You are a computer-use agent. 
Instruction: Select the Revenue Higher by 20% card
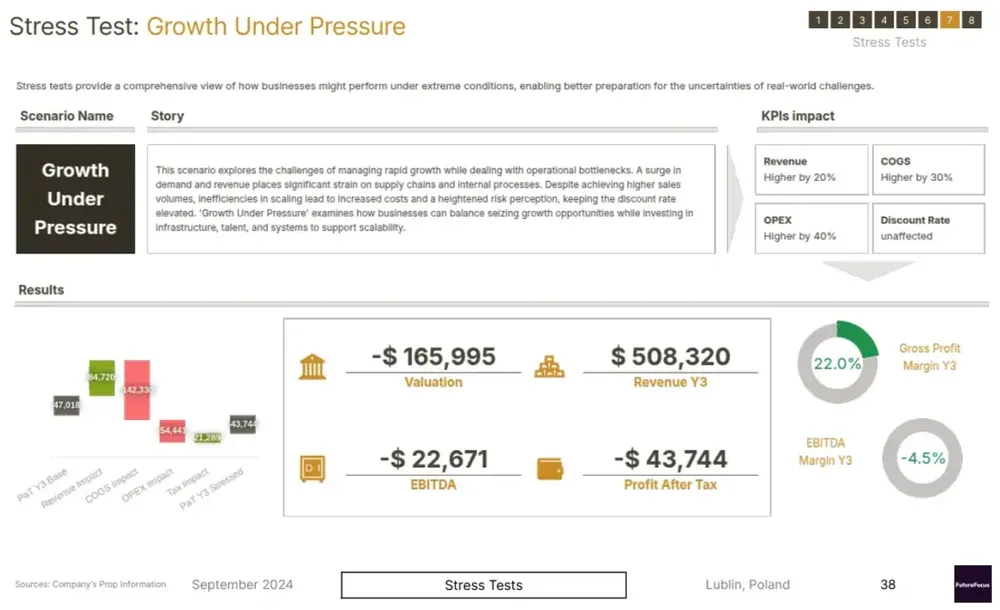click(811, 169)
